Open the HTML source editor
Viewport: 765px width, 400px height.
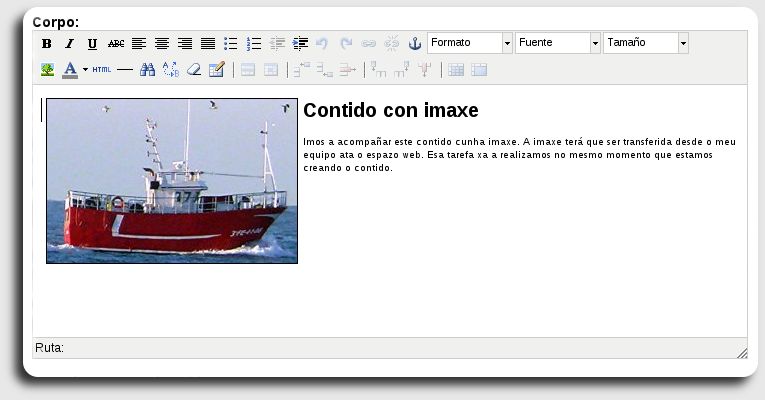[x=101, y=70]
